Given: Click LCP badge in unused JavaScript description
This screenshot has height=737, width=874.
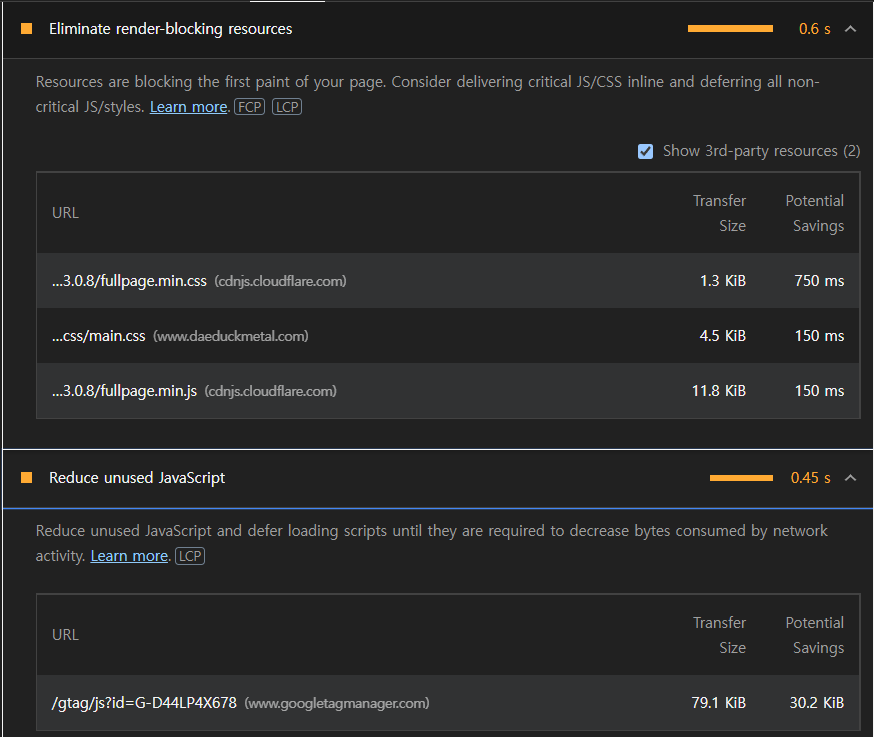Looking at the screenshot, I should [190, 556].
